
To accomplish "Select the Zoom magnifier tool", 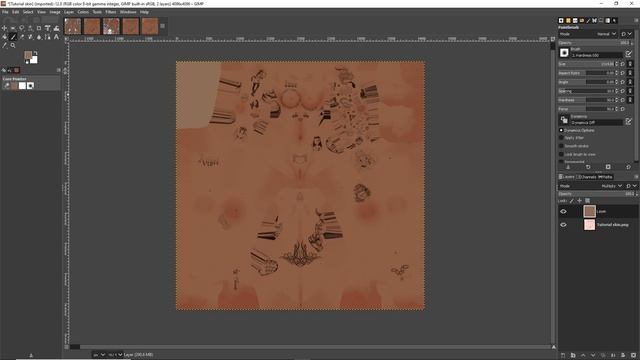I will [x=13, y=45].
